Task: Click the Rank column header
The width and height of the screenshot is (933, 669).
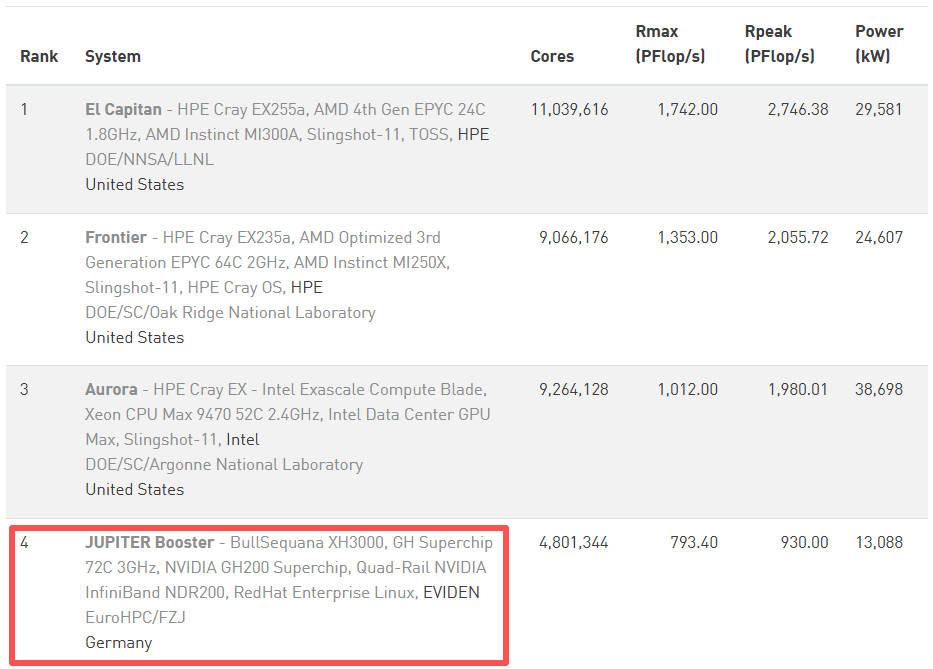Action: click(x=39, y=56)
